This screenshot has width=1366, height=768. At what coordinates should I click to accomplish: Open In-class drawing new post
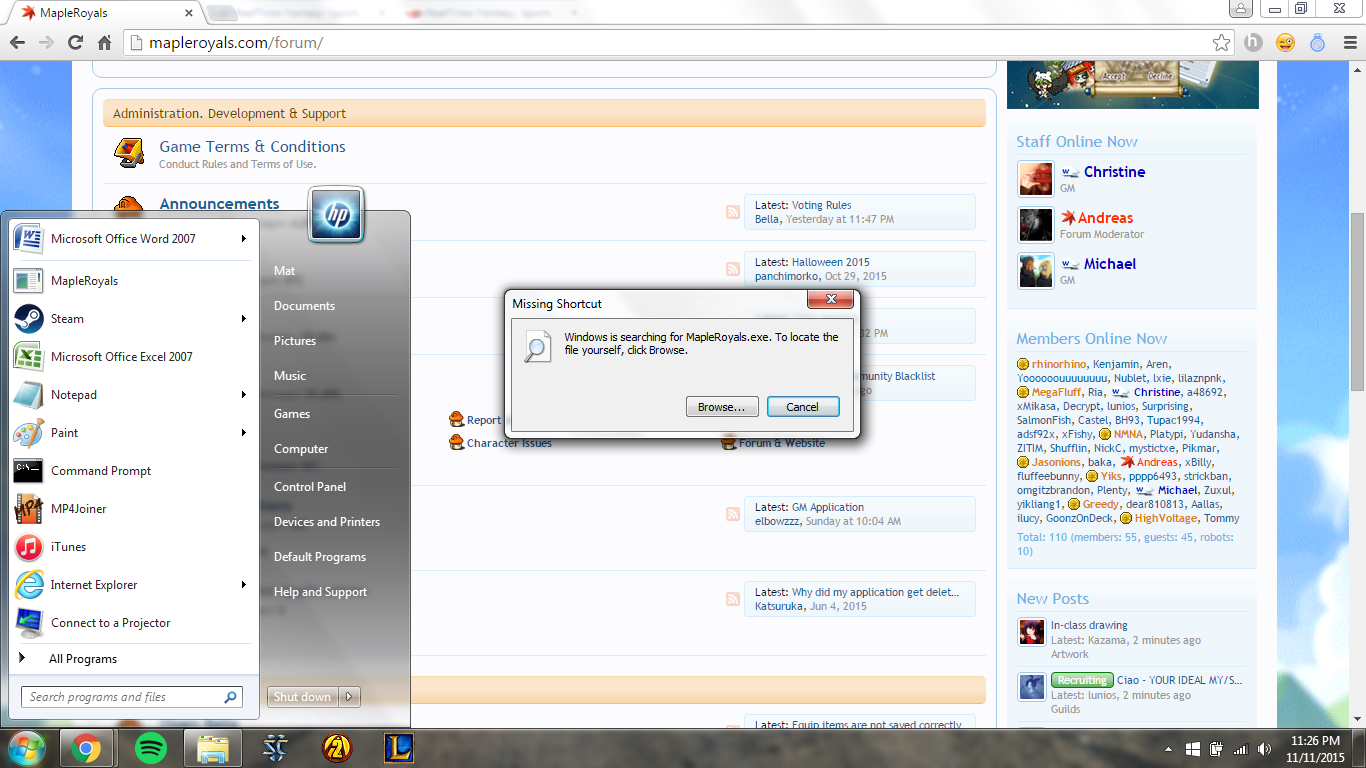[x=1089, y=626]
